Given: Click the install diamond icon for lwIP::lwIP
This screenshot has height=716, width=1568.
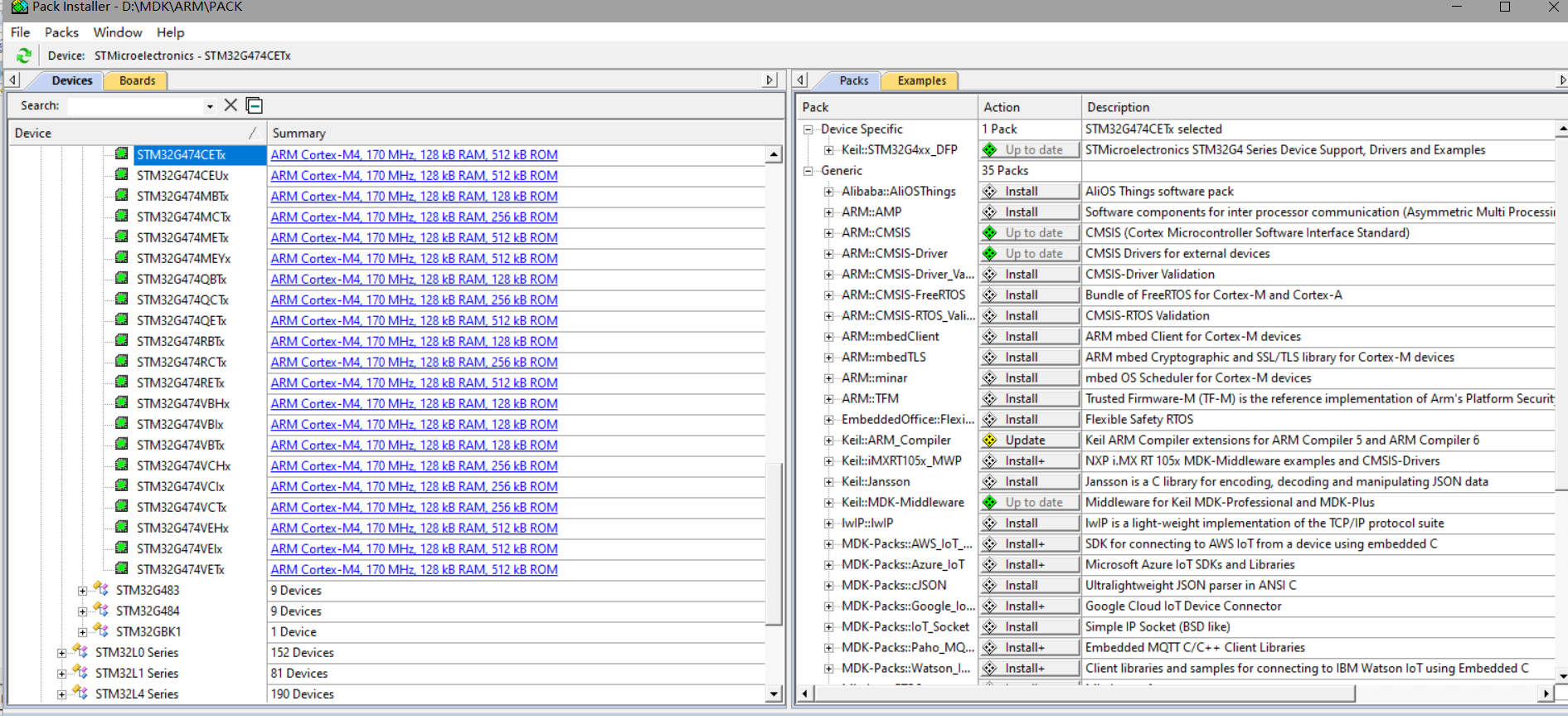Looking at the screenshot, I should point(990,524).
